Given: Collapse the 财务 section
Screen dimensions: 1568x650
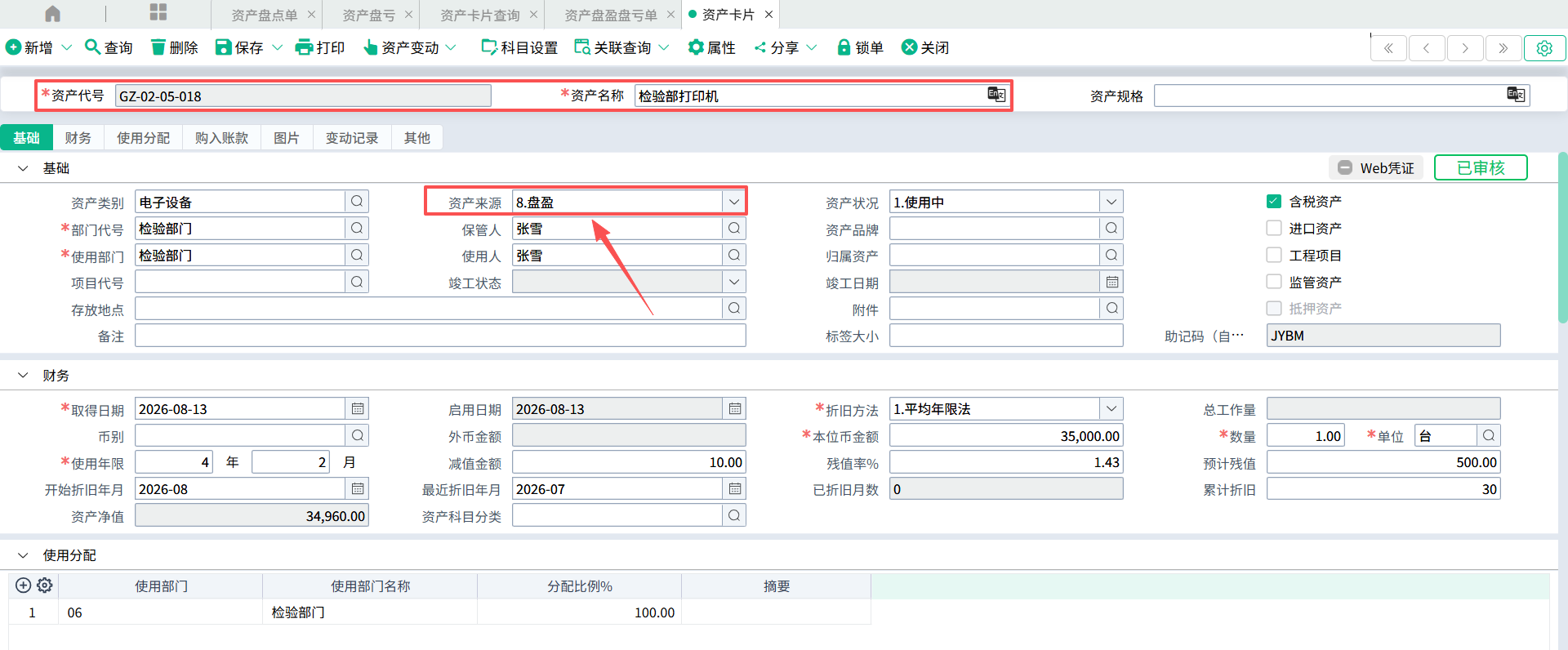Looking at the screenshot, I should click(23, 376).
